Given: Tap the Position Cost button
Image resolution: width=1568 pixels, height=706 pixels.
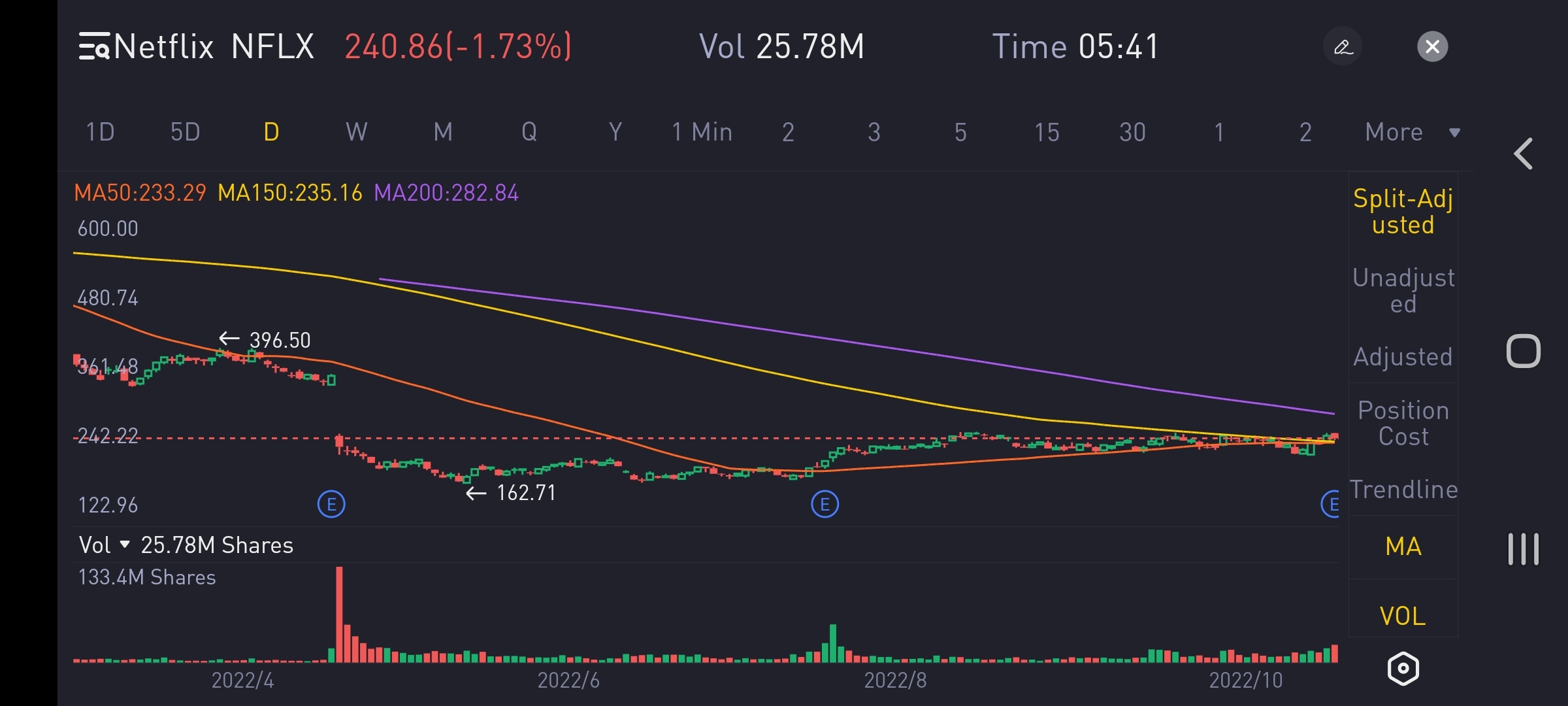Looking at the screenshot, I should tap(1403, 423).
